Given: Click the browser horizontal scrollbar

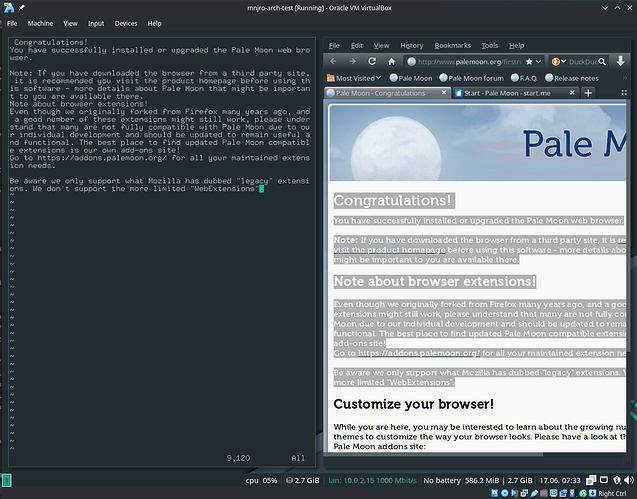Looking at the screenshot, I should point(433,455).
